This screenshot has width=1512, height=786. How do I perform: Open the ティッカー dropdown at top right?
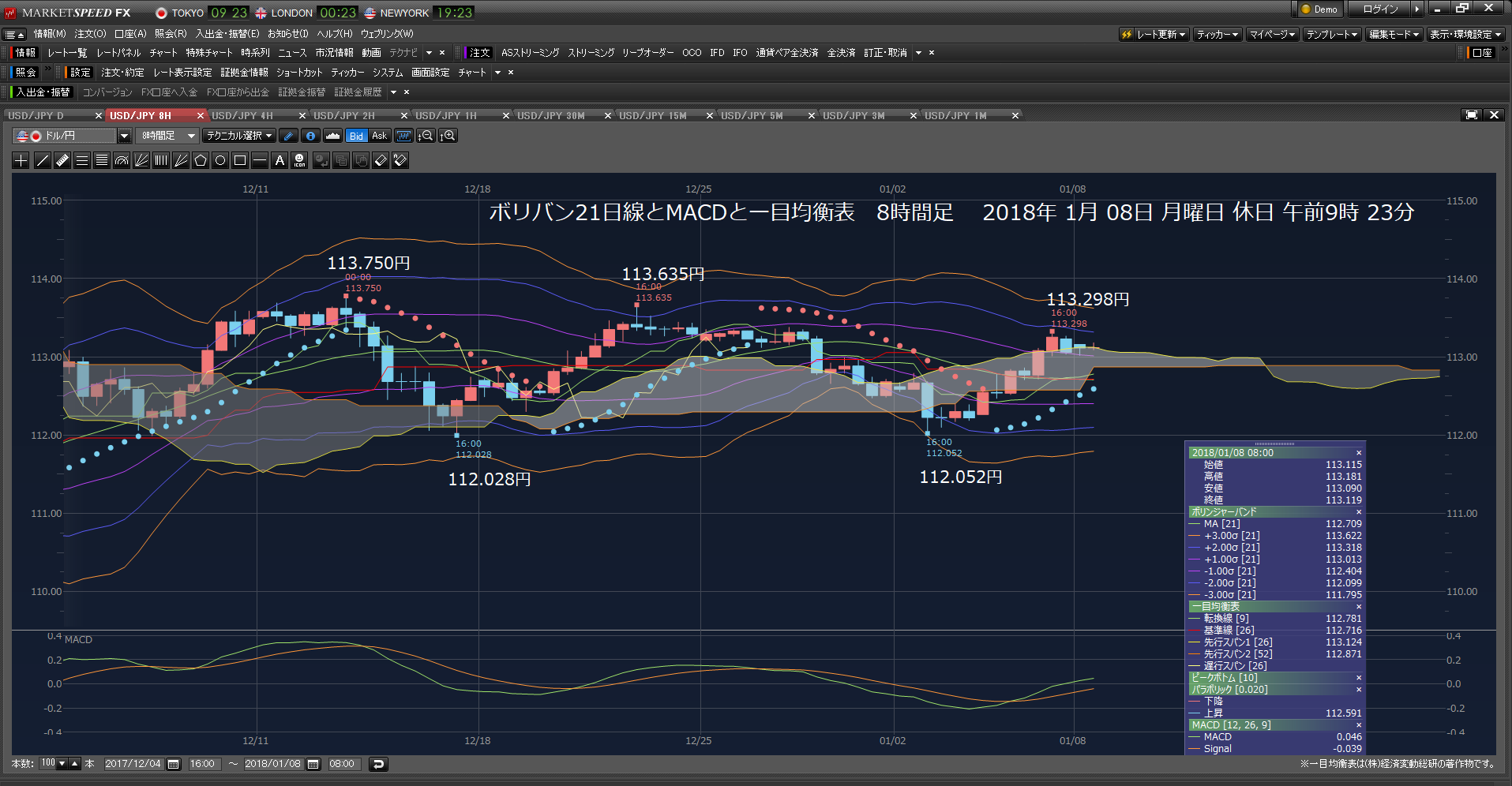[1217, 34]
